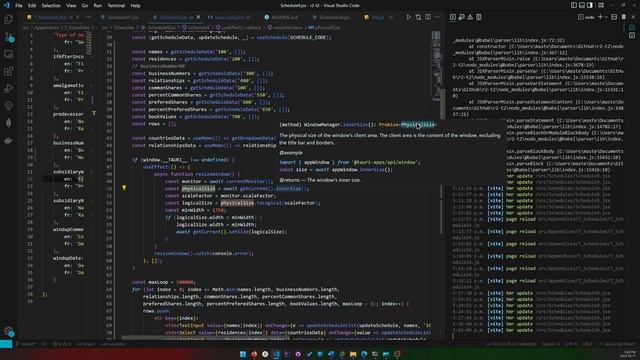Image resolution: width=640 pixels, height=360 pixels.
Task: Open the Windows Start menu
Action: pyautogui.click(x=243, y=354)
